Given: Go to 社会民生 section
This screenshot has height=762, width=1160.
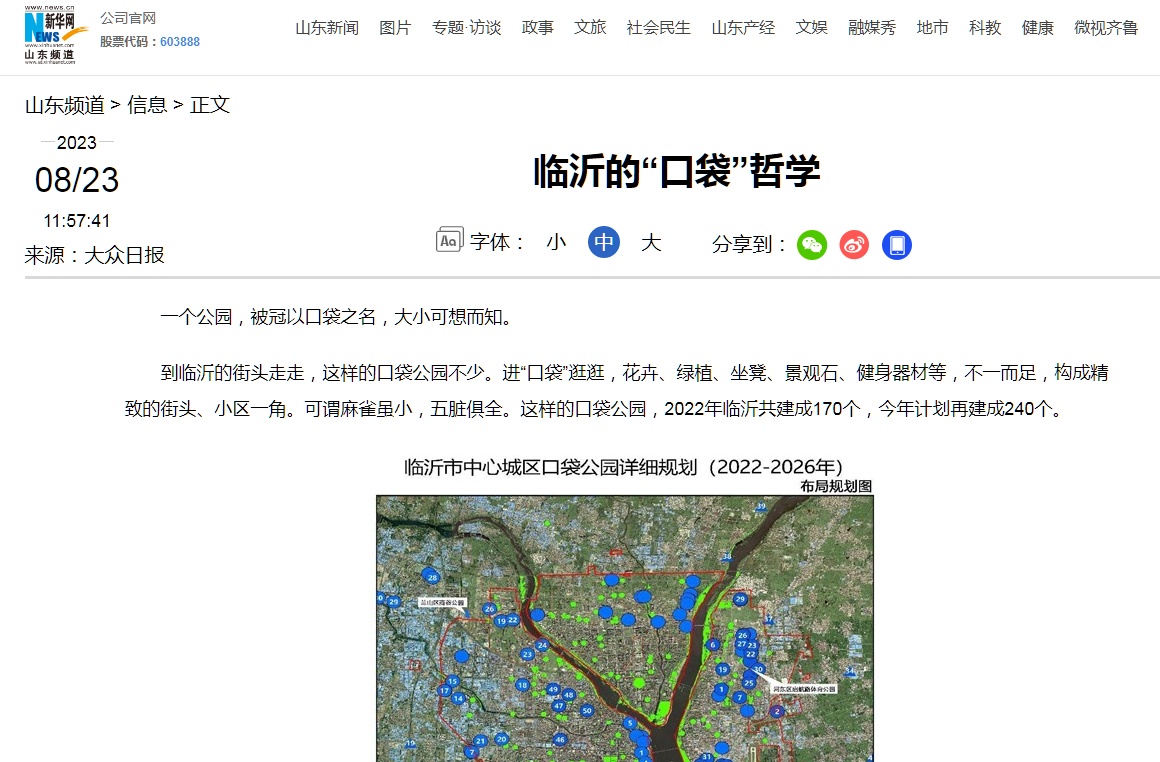Looking at the screenshot, I should [658, 28].
